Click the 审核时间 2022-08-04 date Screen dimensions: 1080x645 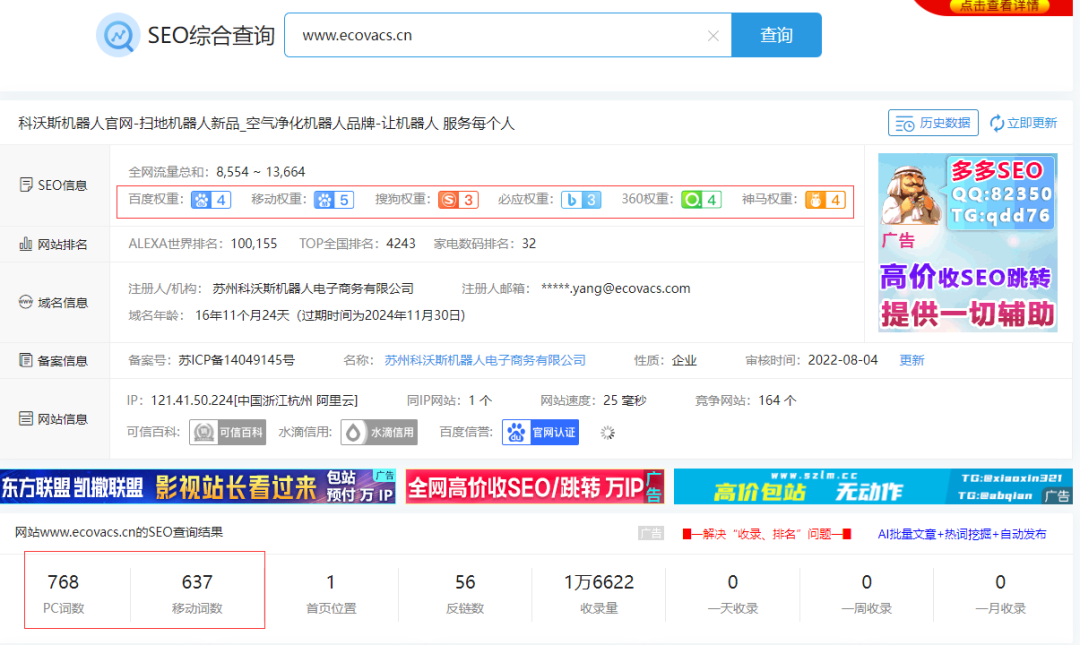843,360
